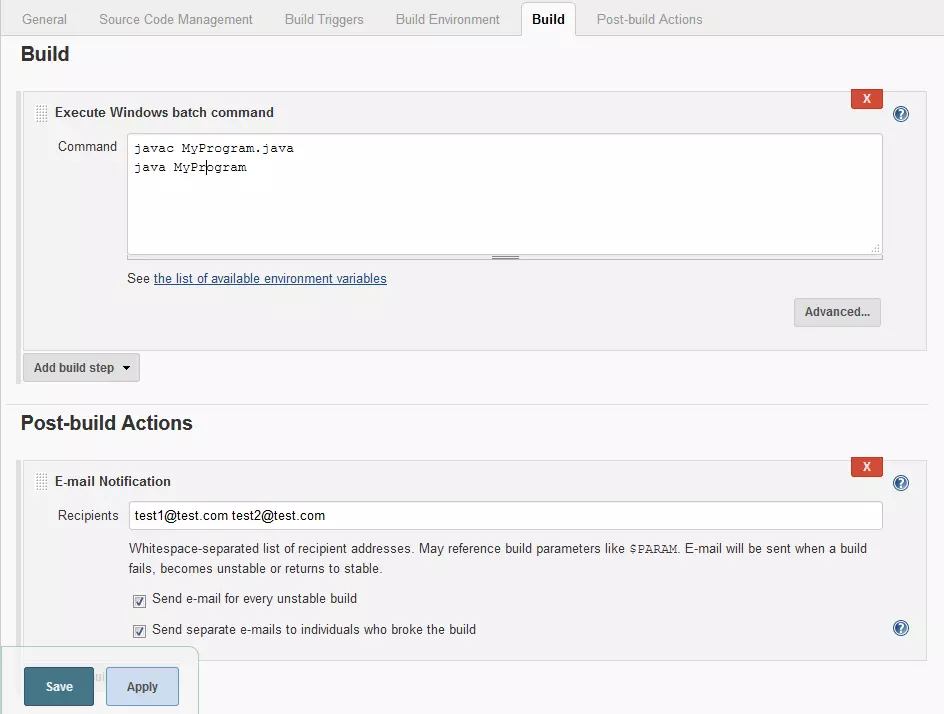The height and width of the screenshot is (714, 944).
Task: Click the Command textarea horizontal resize bar
Action: [x=505, y=257]
